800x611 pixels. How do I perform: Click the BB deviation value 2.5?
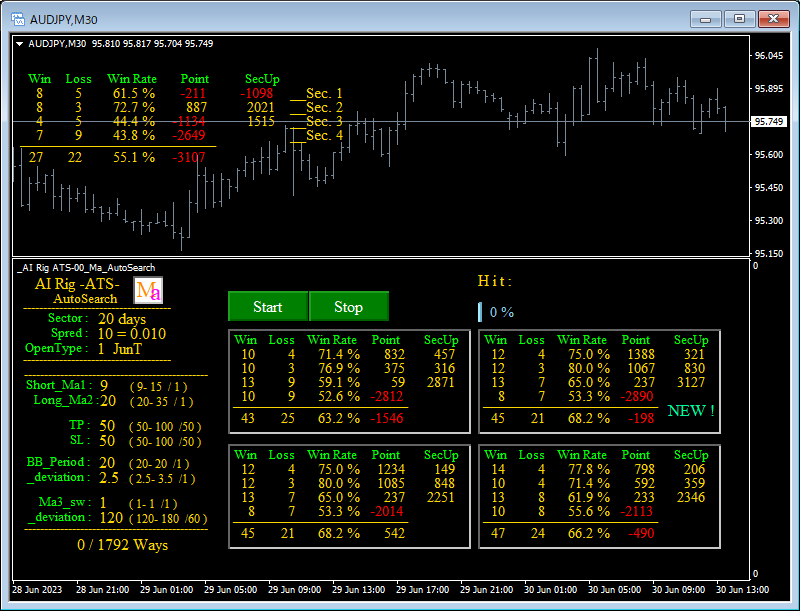(x=109, y=478)
